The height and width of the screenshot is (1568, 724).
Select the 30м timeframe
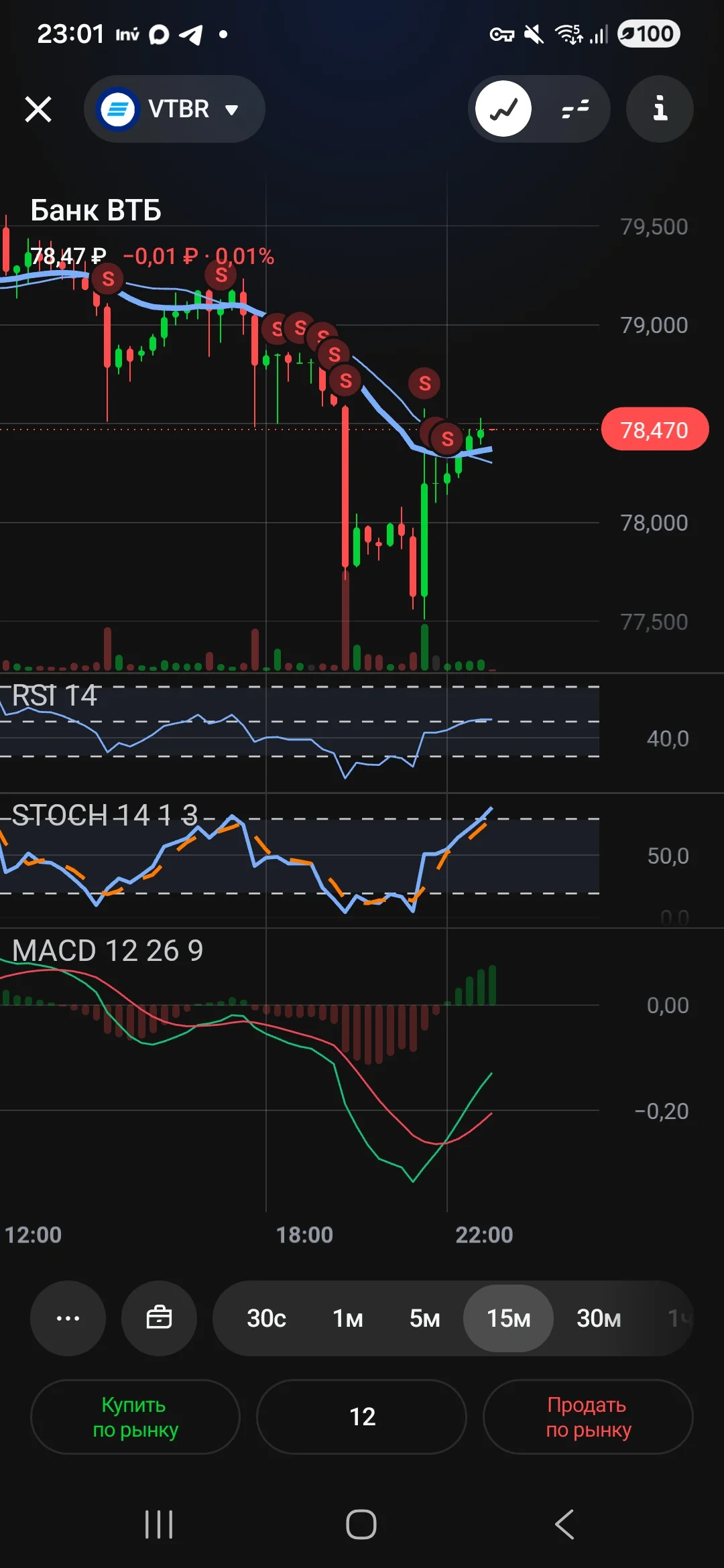tap(599, 1319)
